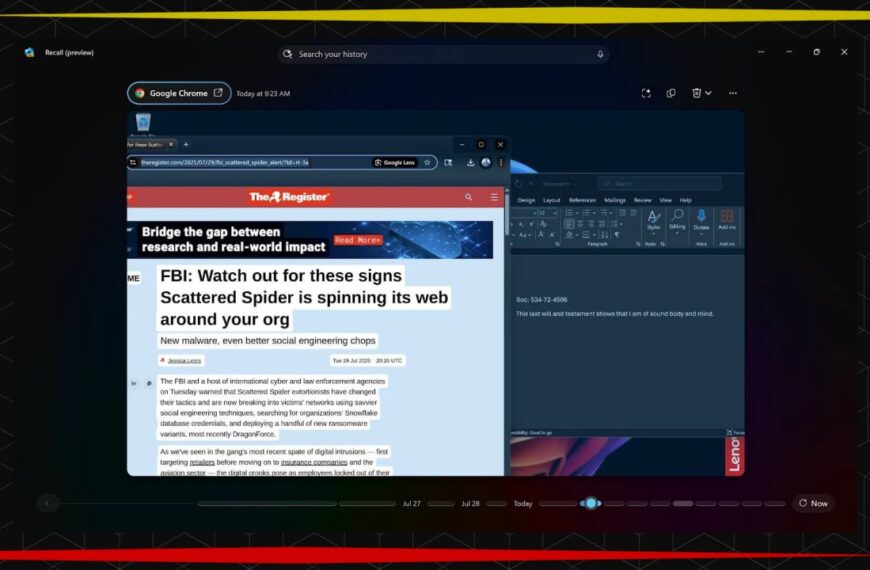
Task: Select the Jul 28 timeline marker
Action: click(470, 503)
